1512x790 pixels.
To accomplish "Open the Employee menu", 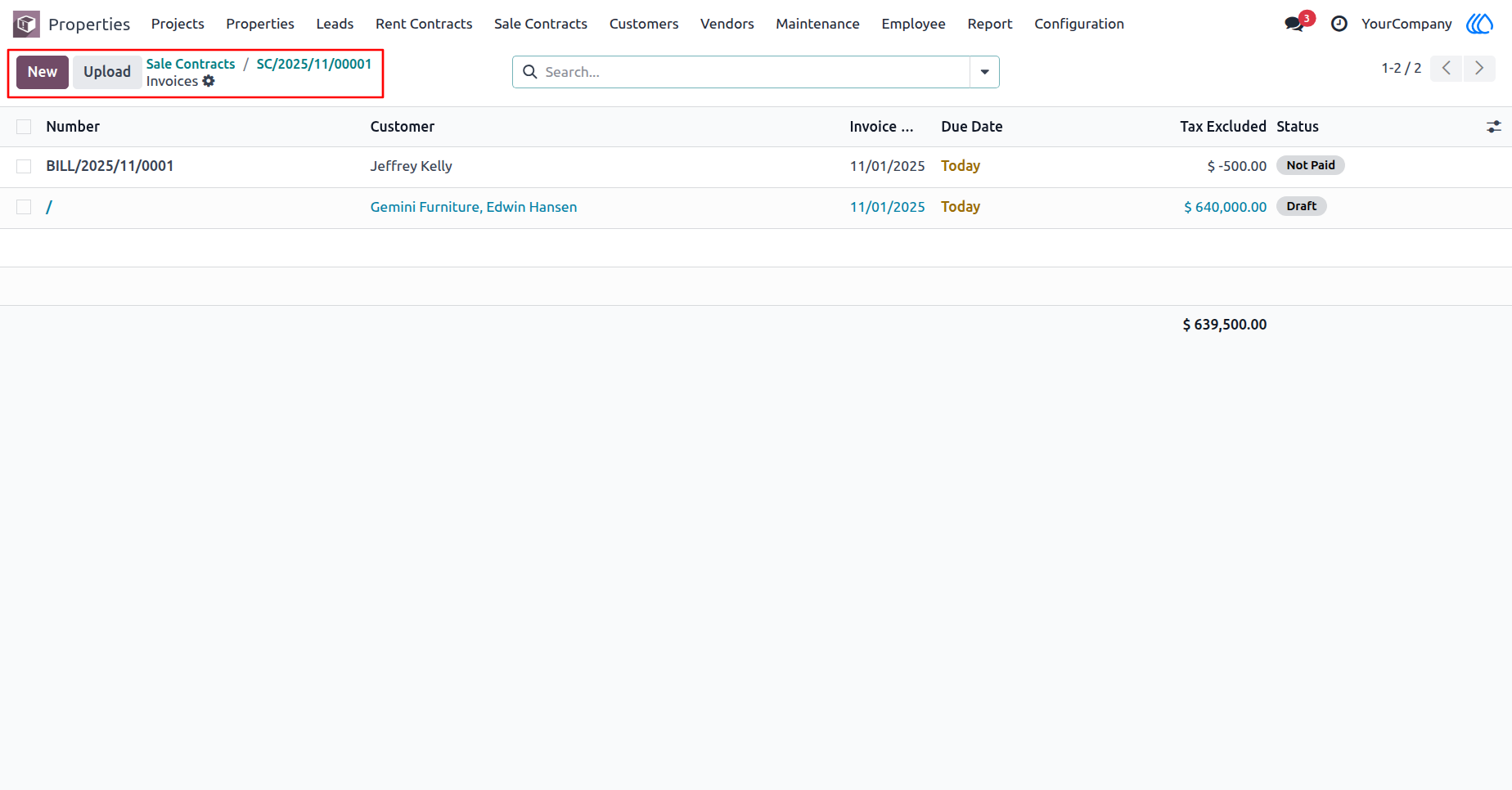I will (x=913, y=24).
